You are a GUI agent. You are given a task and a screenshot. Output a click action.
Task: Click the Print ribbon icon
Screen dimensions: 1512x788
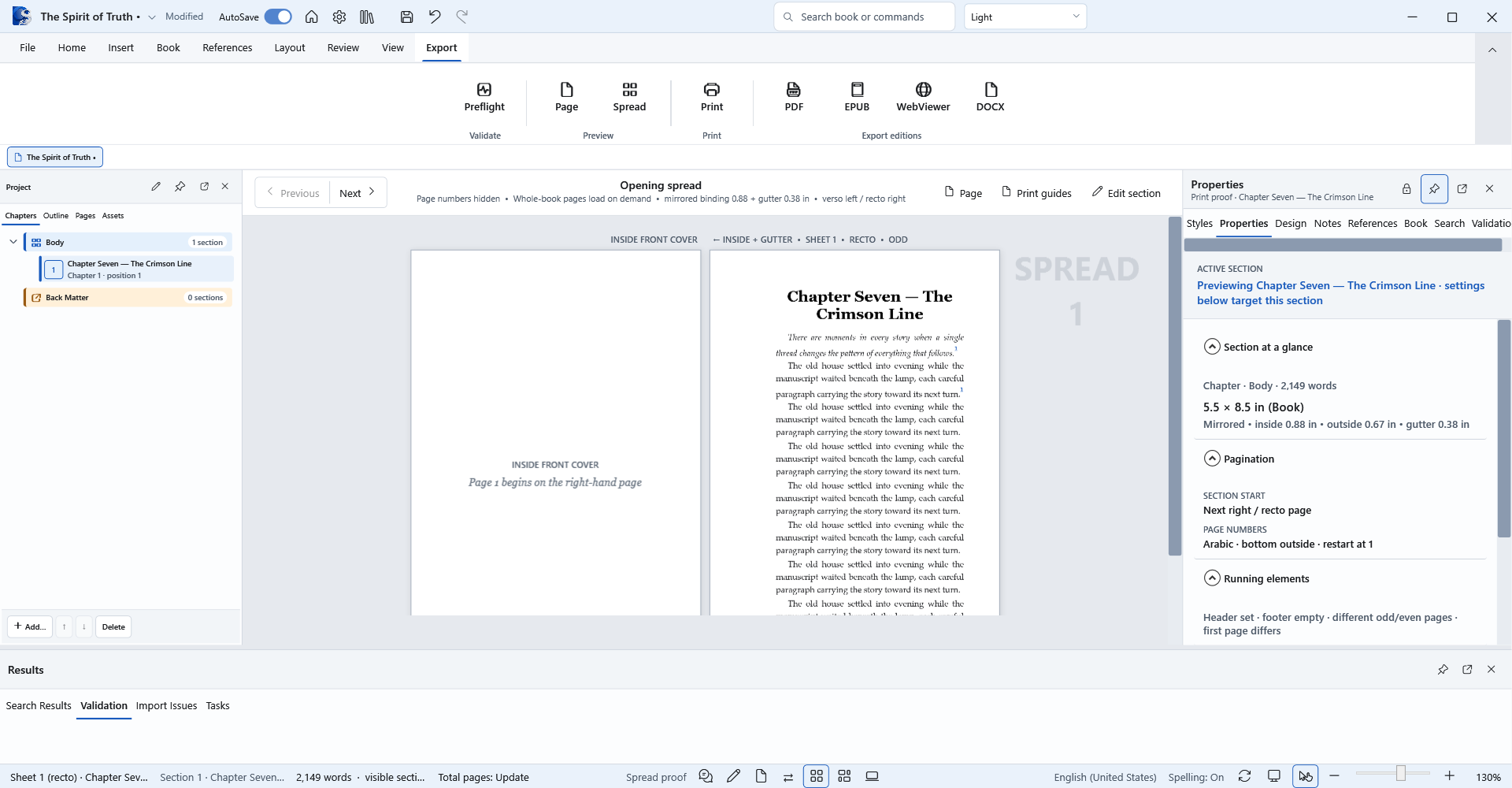tap(712, 97)
